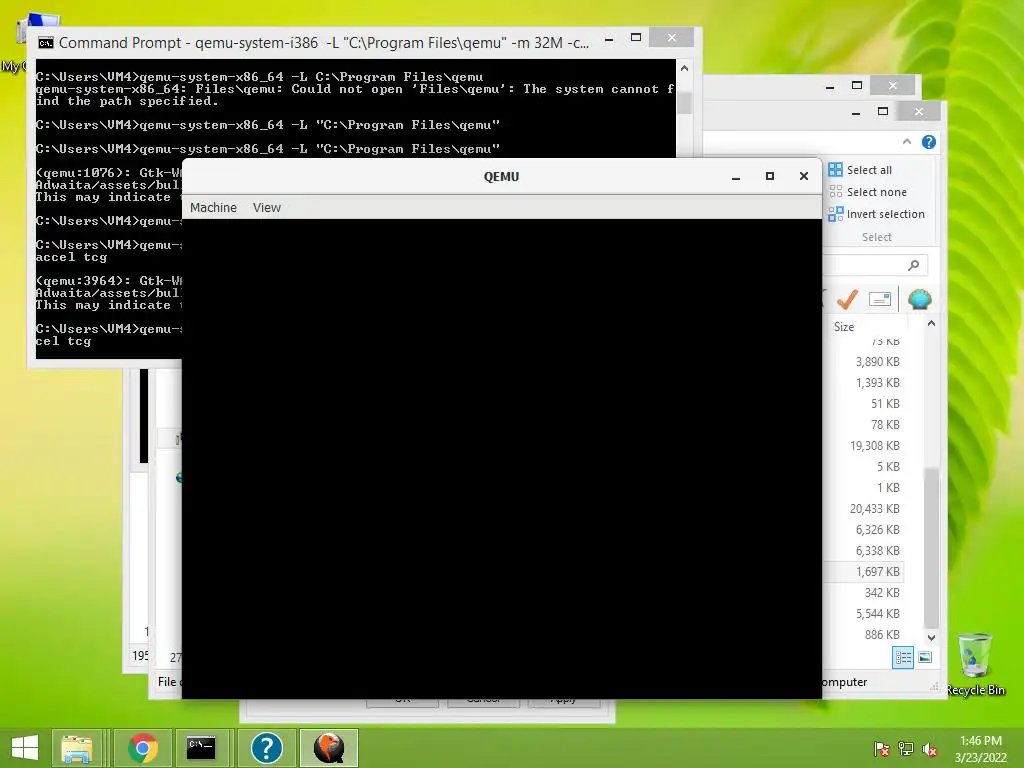
Task: Close the rear Explorer window
Action: tap(893, 86)
